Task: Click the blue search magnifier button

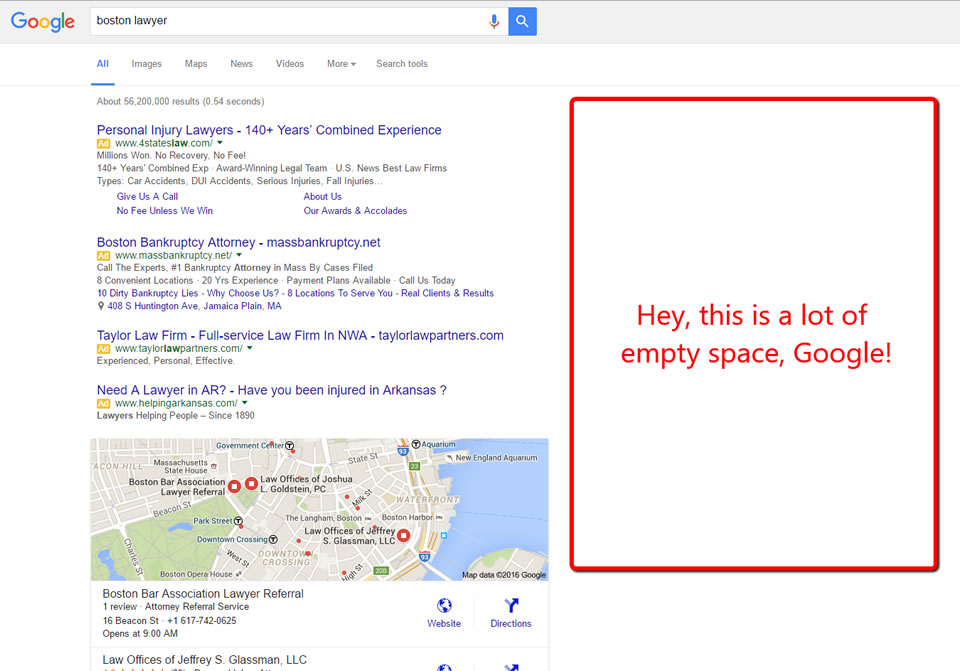Action: pyautogui.click(x=522, y=21)
